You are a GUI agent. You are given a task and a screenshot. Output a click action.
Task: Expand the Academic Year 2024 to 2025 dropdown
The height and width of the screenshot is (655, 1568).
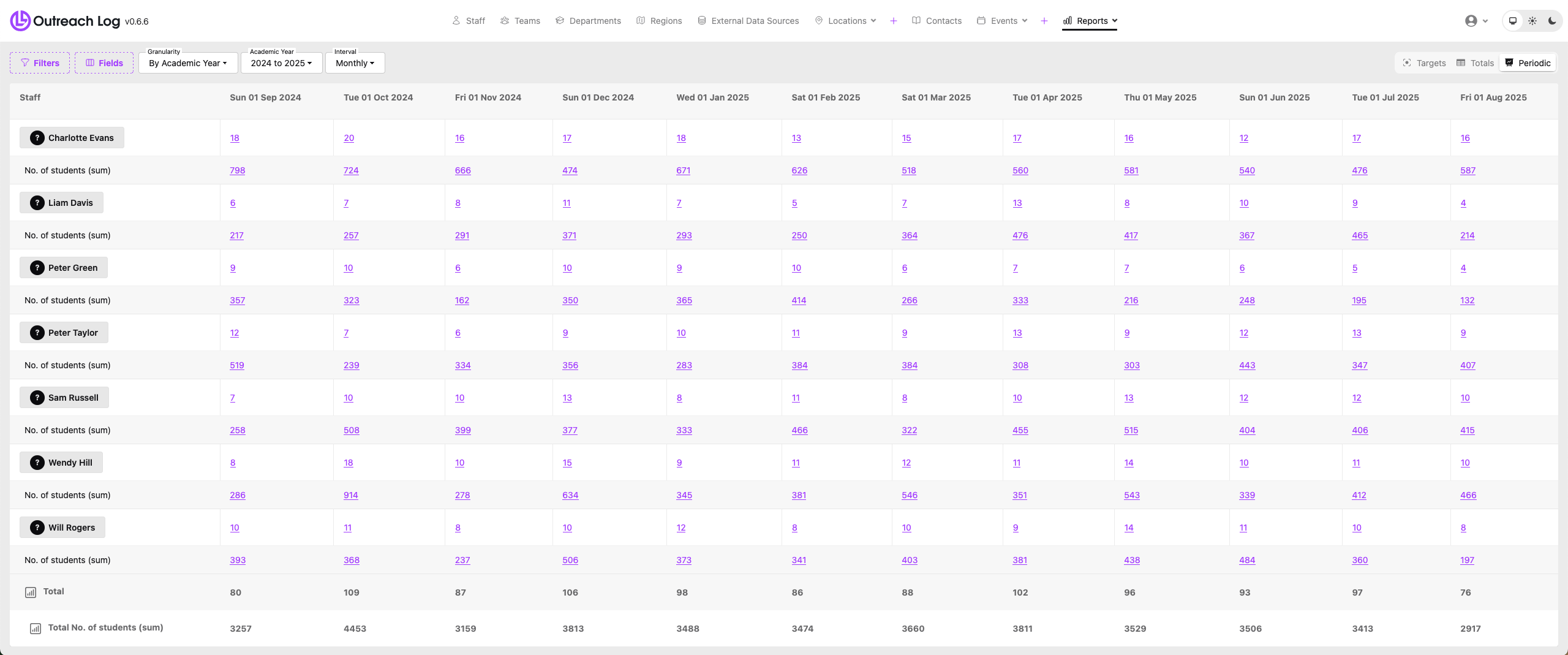[281, 63]
